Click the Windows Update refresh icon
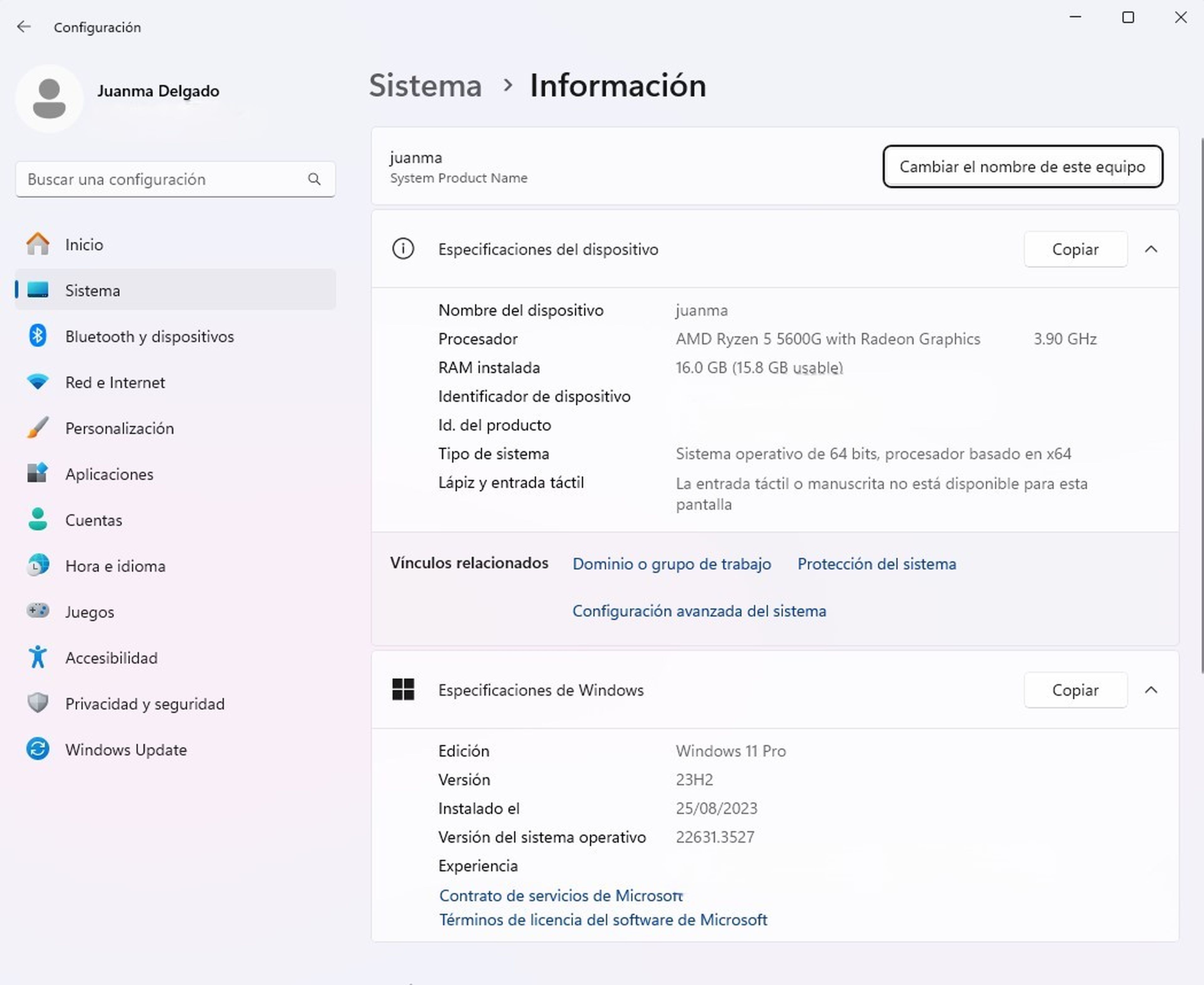 [37, 749]
